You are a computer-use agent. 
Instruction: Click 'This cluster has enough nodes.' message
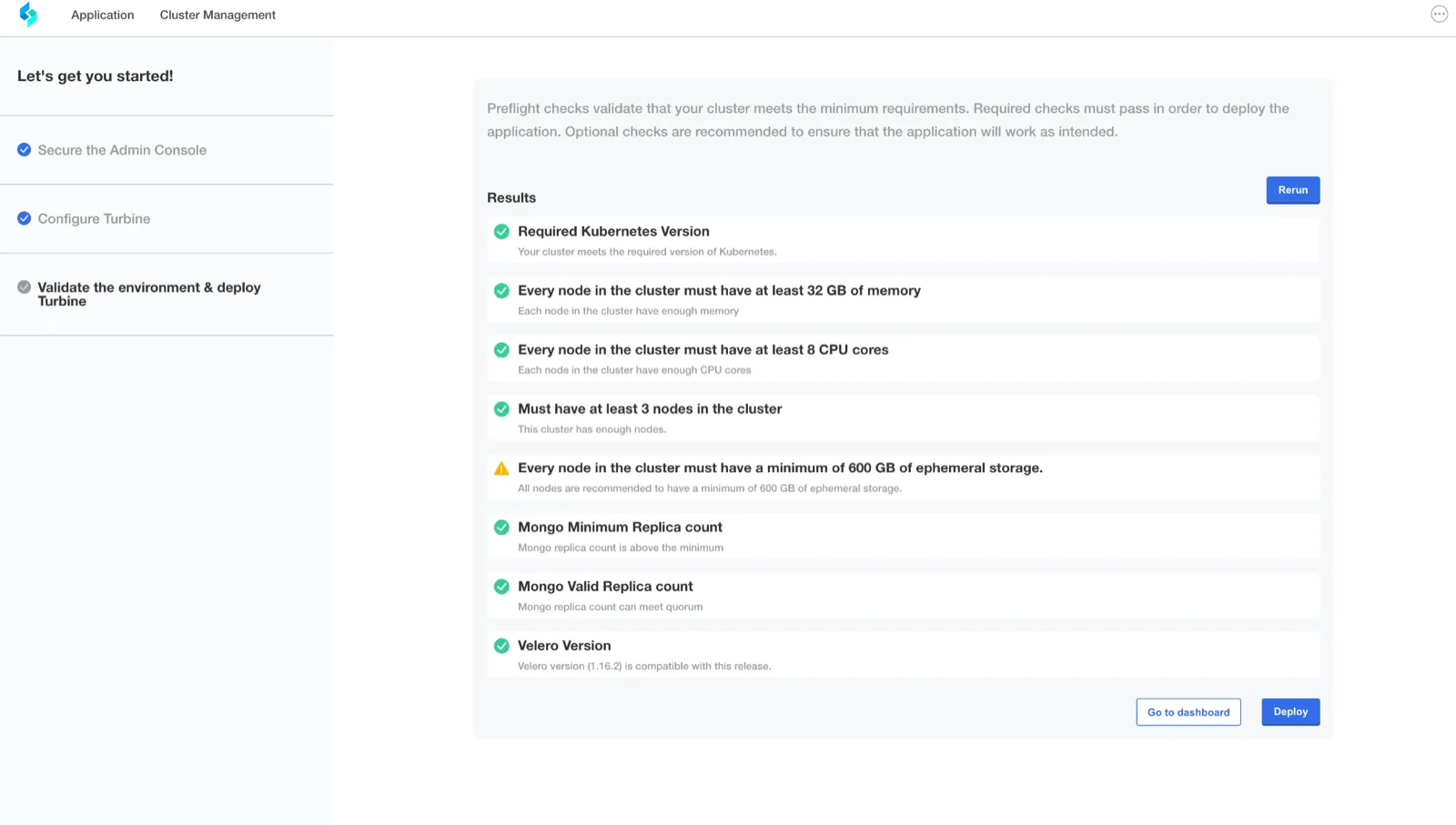pyautogui.click(x=591, y=429)
